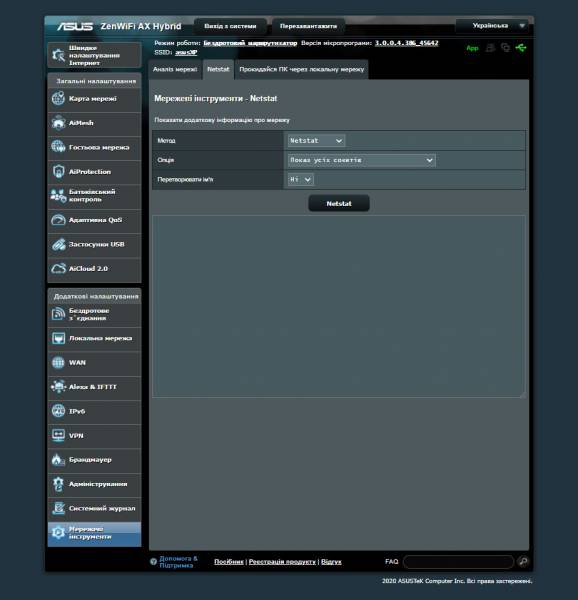Open Alexa & IFTTT icon

[x=58, y=386]
